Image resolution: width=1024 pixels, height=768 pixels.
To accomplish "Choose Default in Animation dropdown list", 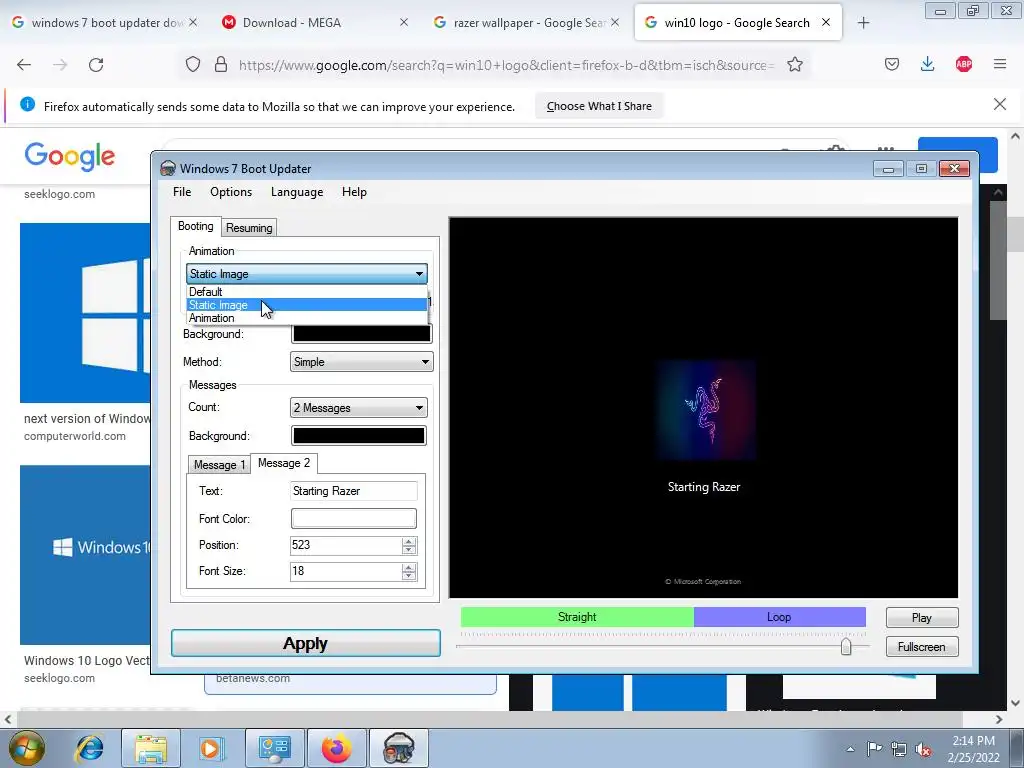I will coord(306,292).
